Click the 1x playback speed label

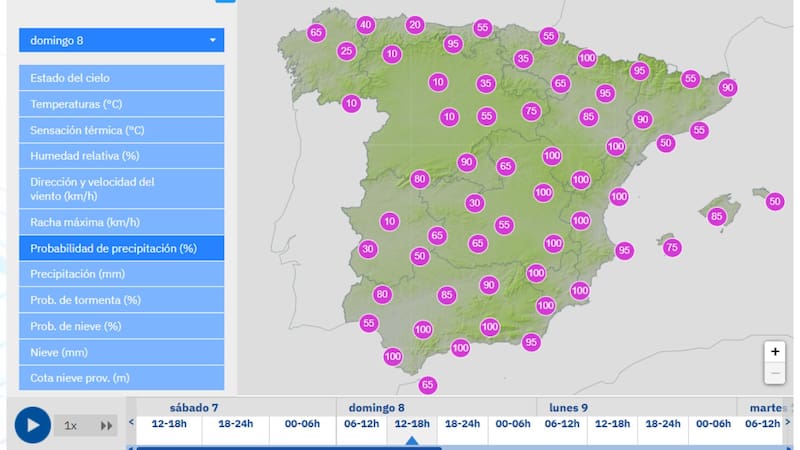70,426
